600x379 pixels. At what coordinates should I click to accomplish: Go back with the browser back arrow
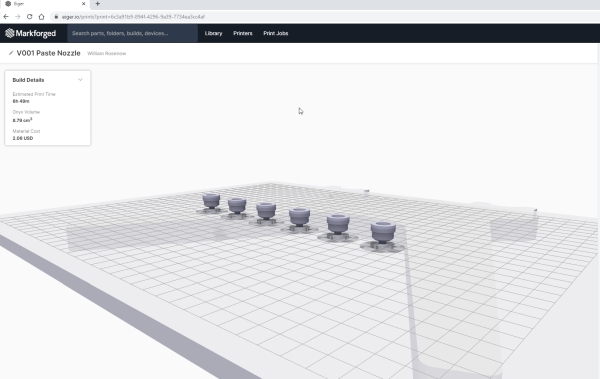coord(6,16)
